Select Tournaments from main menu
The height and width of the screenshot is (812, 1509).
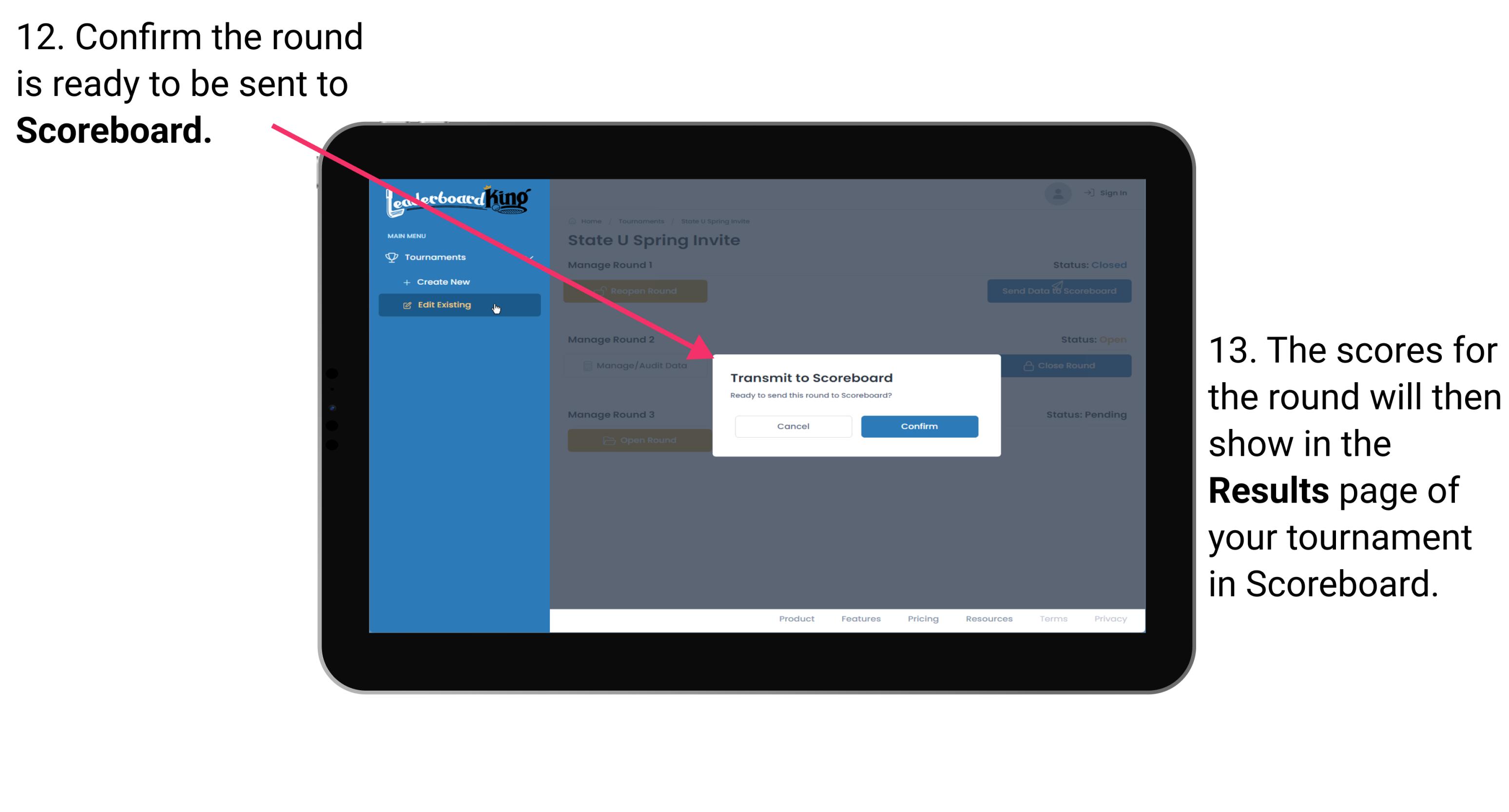(436, 257)
